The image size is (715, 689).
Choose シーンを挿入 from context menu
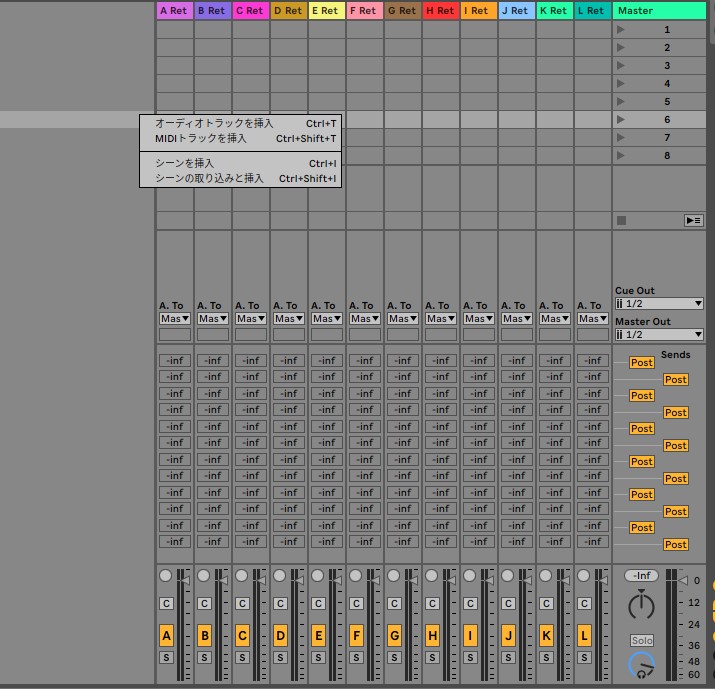coord(240,163)
